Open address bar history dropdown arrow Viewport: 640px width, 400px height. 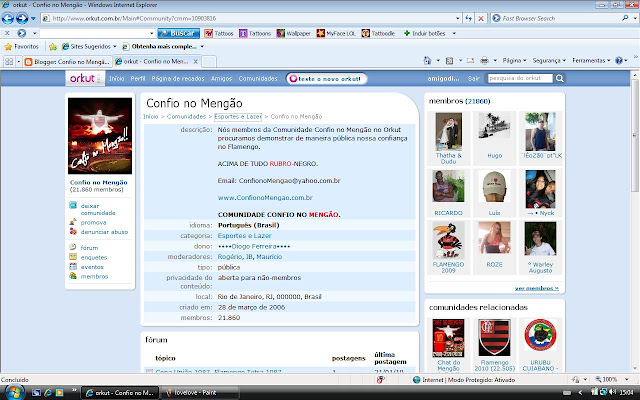(458, 18)
